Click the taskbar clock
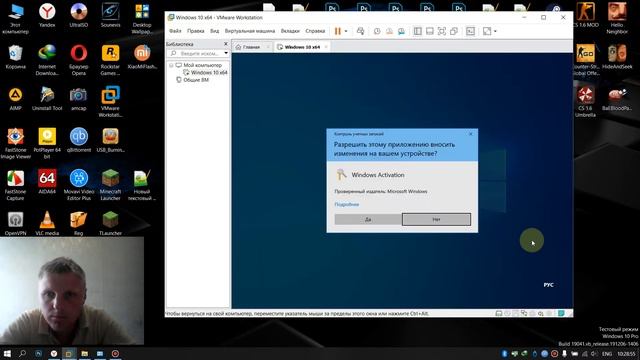 [626, 354]
